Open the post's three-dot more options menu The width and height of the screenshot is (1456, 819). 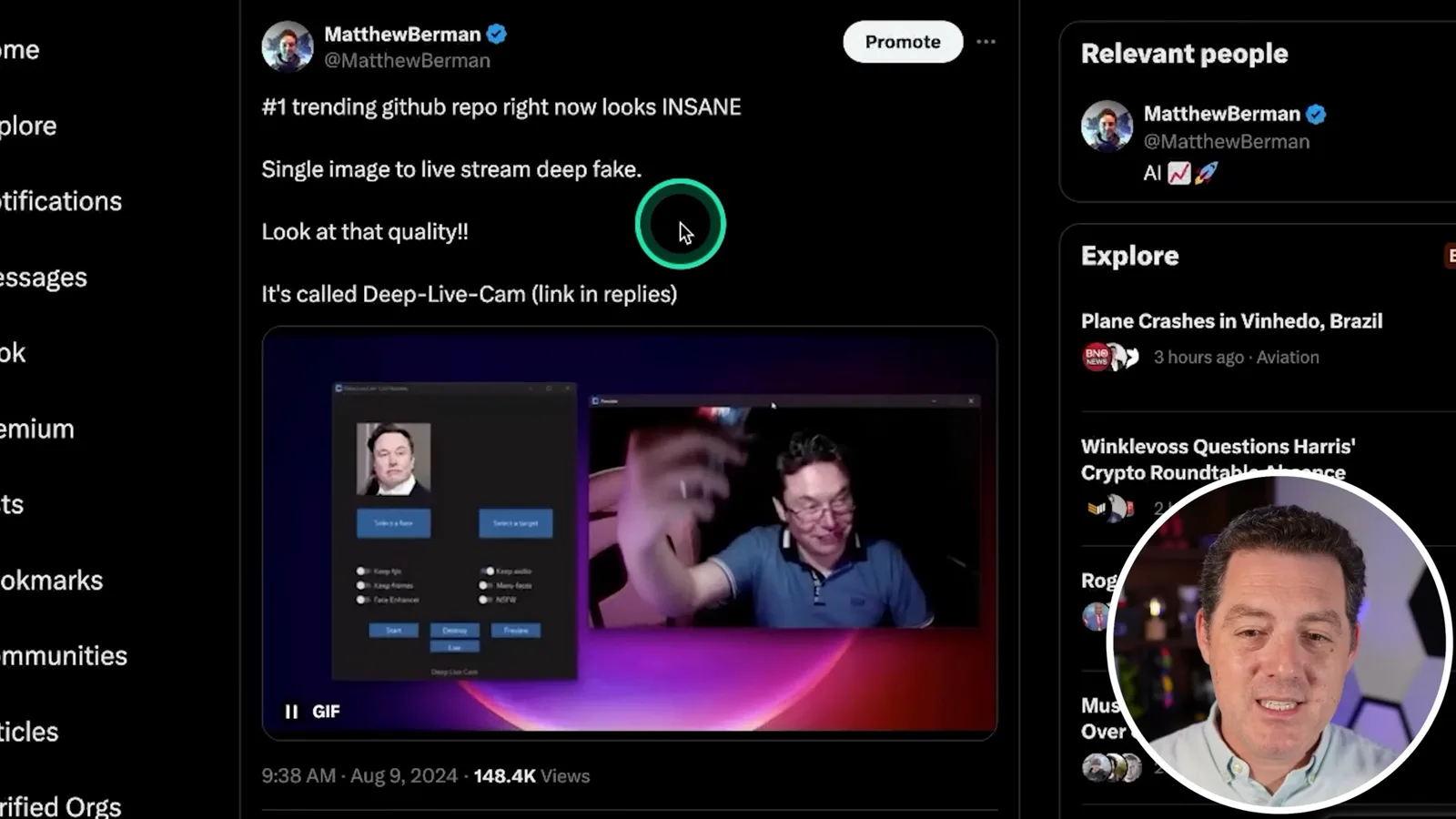[x=986, y=42]
